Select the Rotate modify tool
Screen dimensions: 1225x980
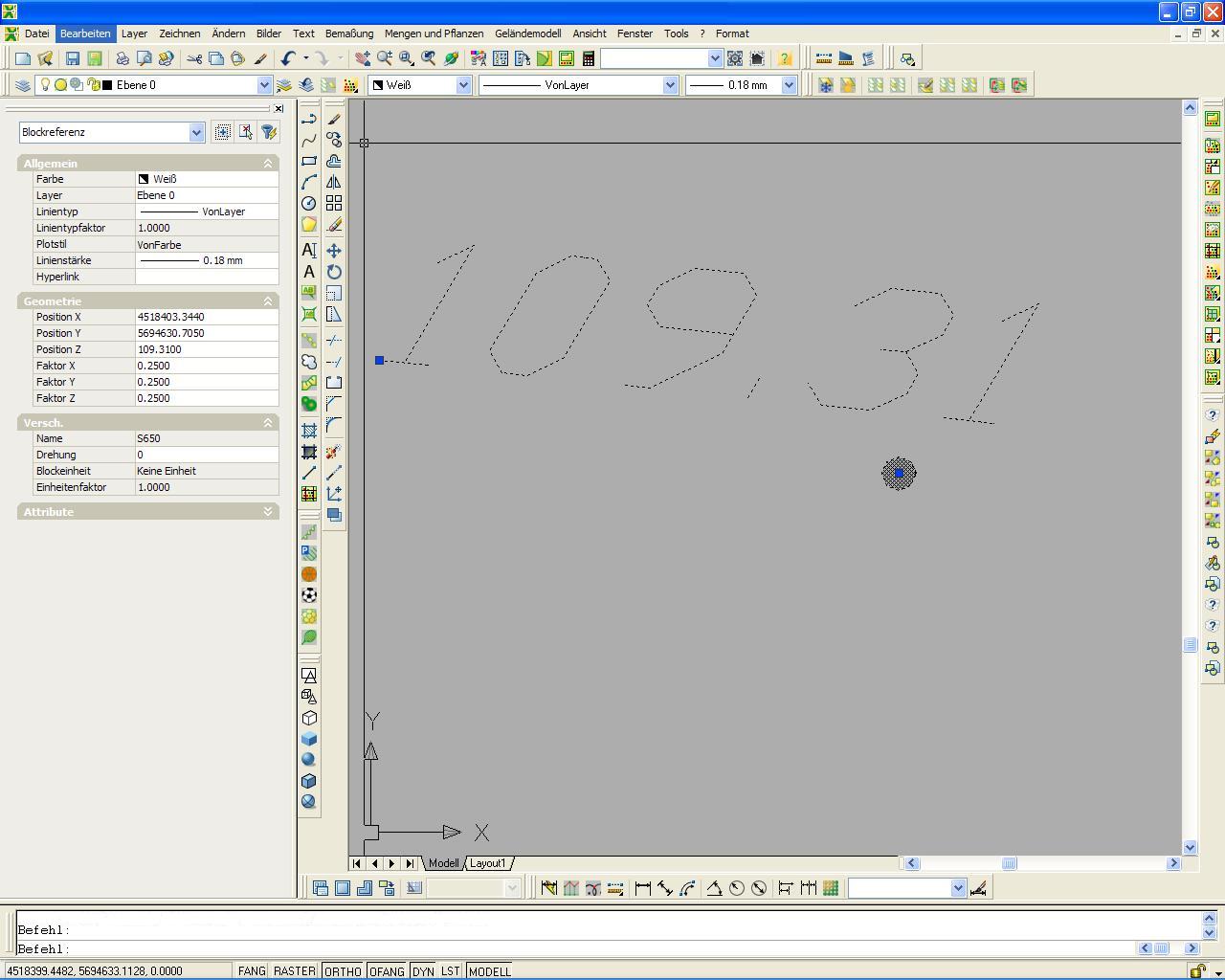pyautogui.click(x=334, y=272)
